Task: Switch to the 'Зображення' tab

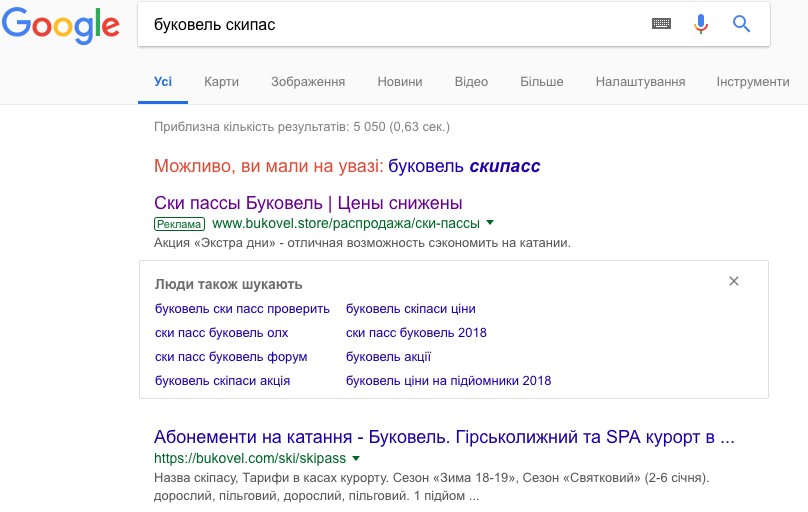Action: 308,81
